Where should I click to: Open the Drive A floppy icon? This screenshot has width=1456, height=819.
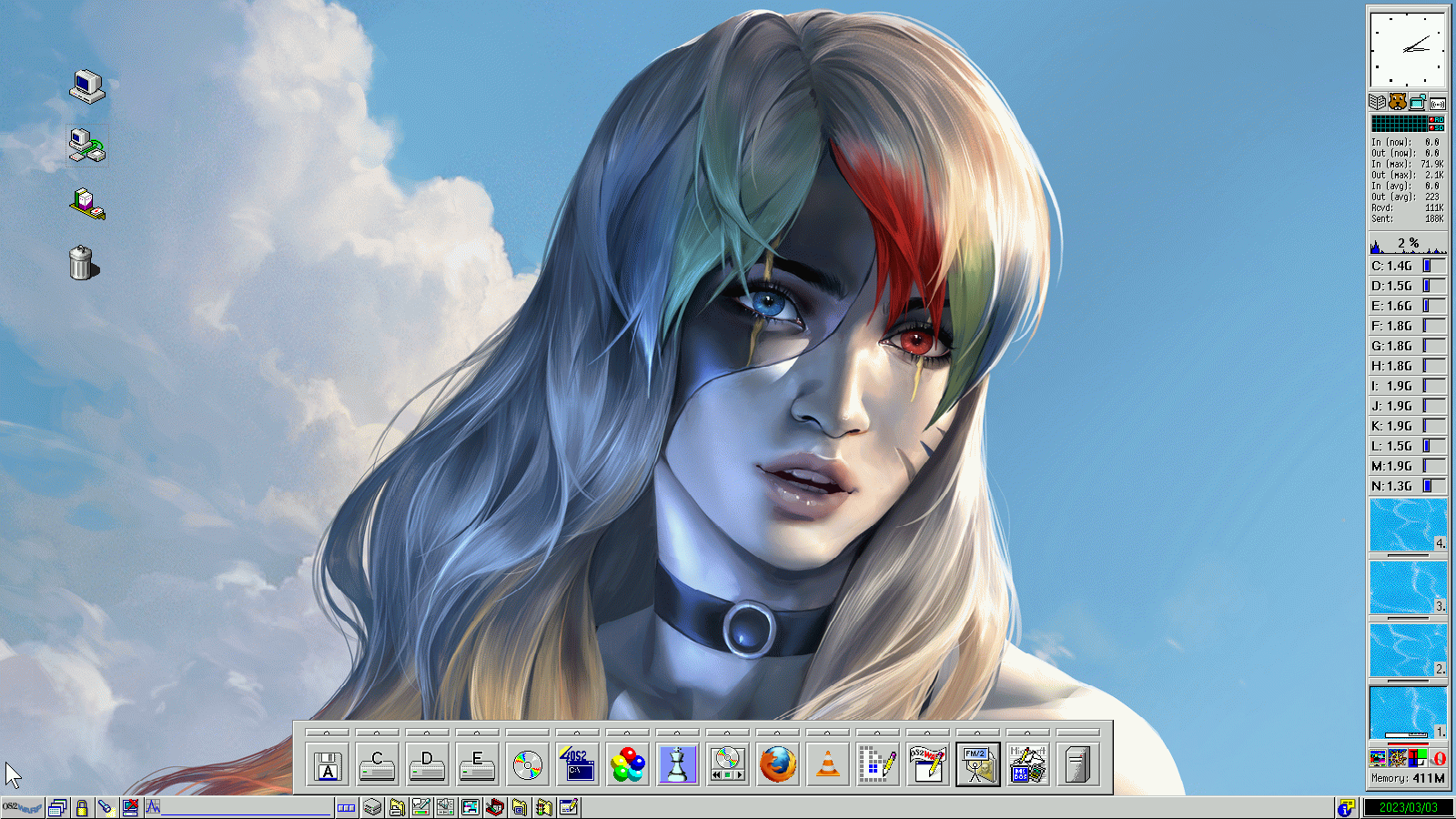(328, 765)
